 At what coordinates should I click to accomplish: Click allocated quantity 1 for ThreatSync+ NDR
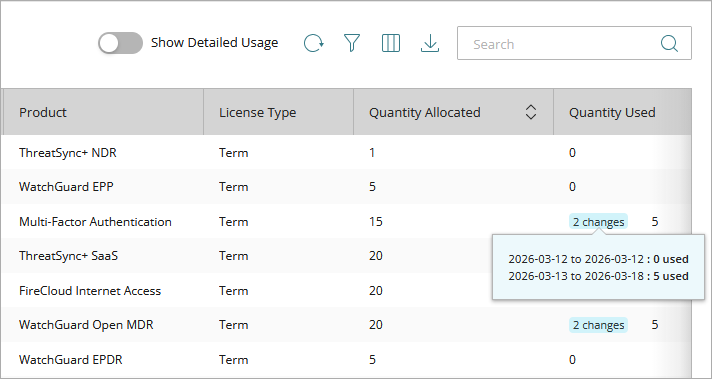tap(372, 153)
